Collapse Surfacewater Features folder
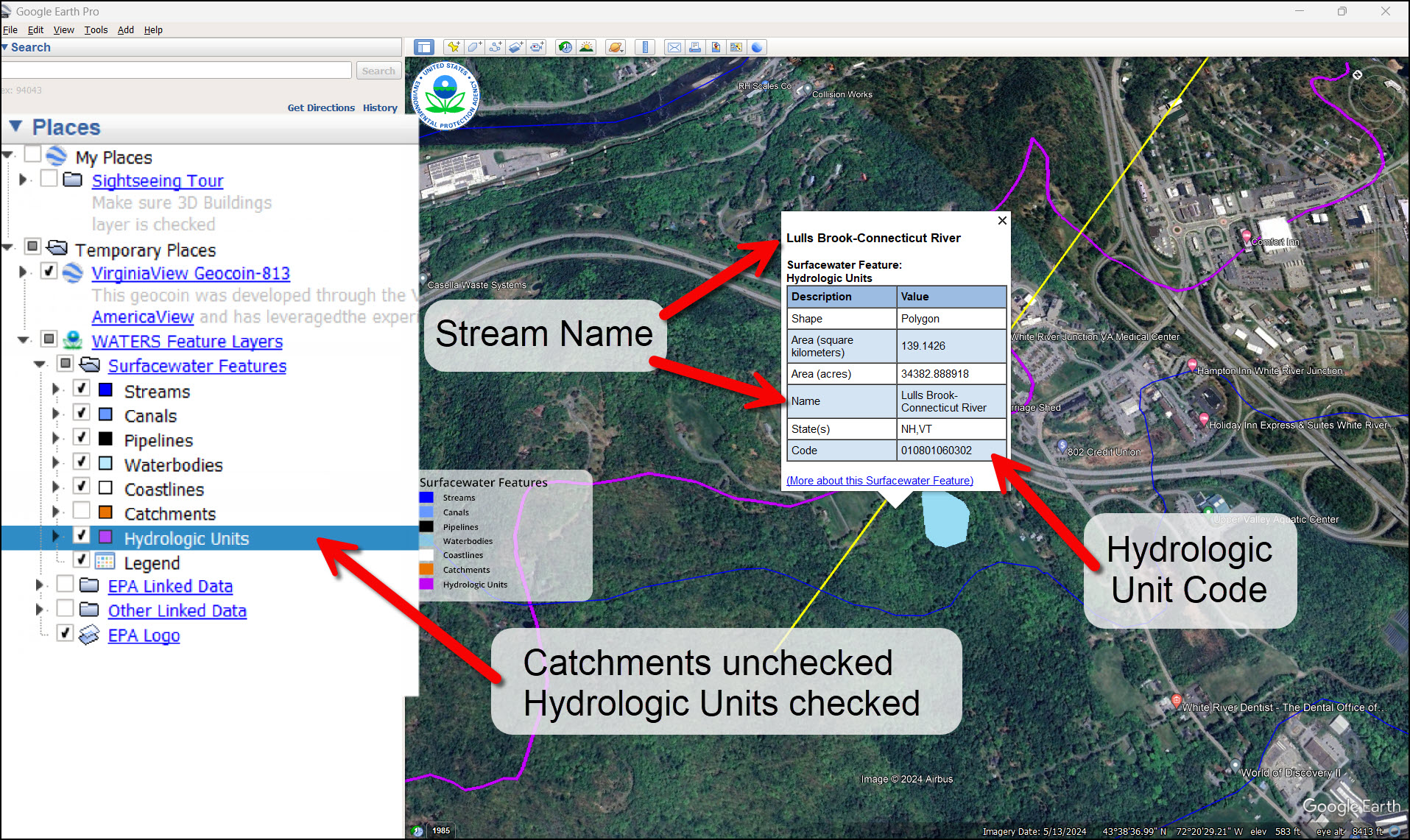1410x840 pixels. pos(40,364)
